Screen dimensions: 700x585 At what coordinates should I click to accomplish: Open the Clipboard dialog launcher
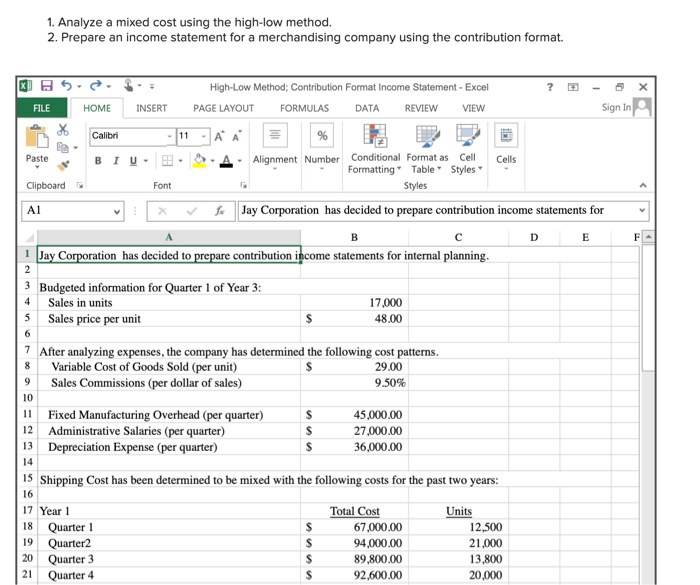tap(80, 185)
